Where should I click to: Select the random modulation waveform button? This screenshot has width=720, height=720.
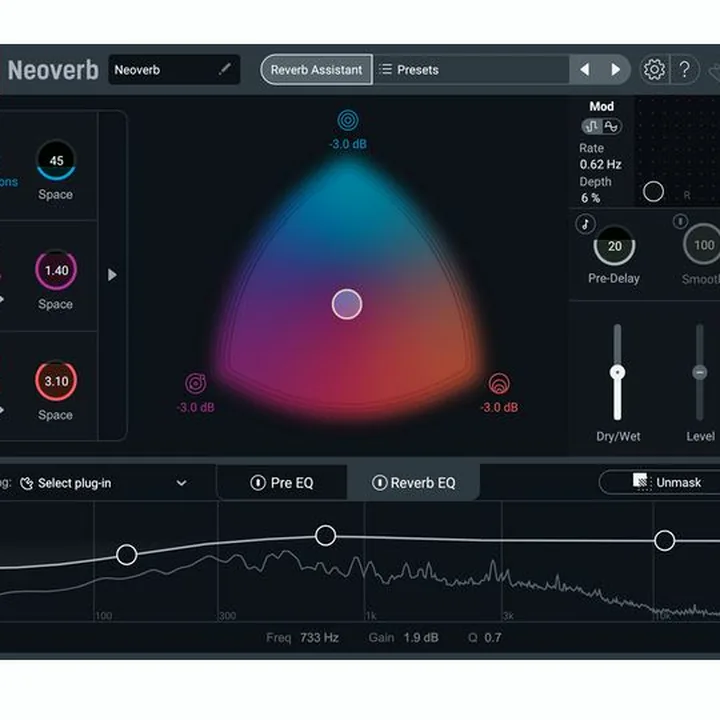pyautogui.click(x=592, y=126)
